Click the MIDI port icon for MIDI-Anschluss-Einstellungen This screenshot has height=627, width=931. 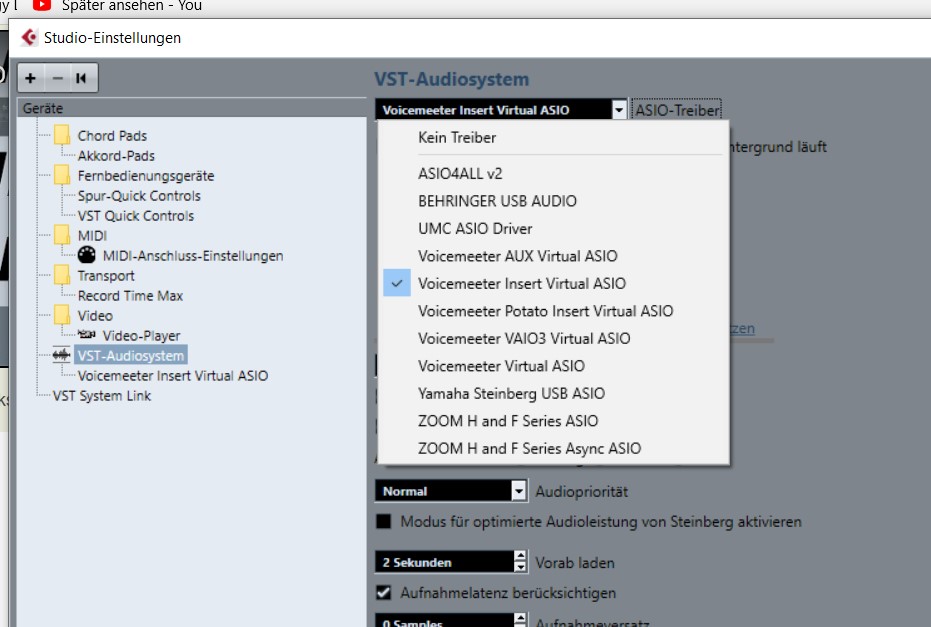tap(87, 256)
